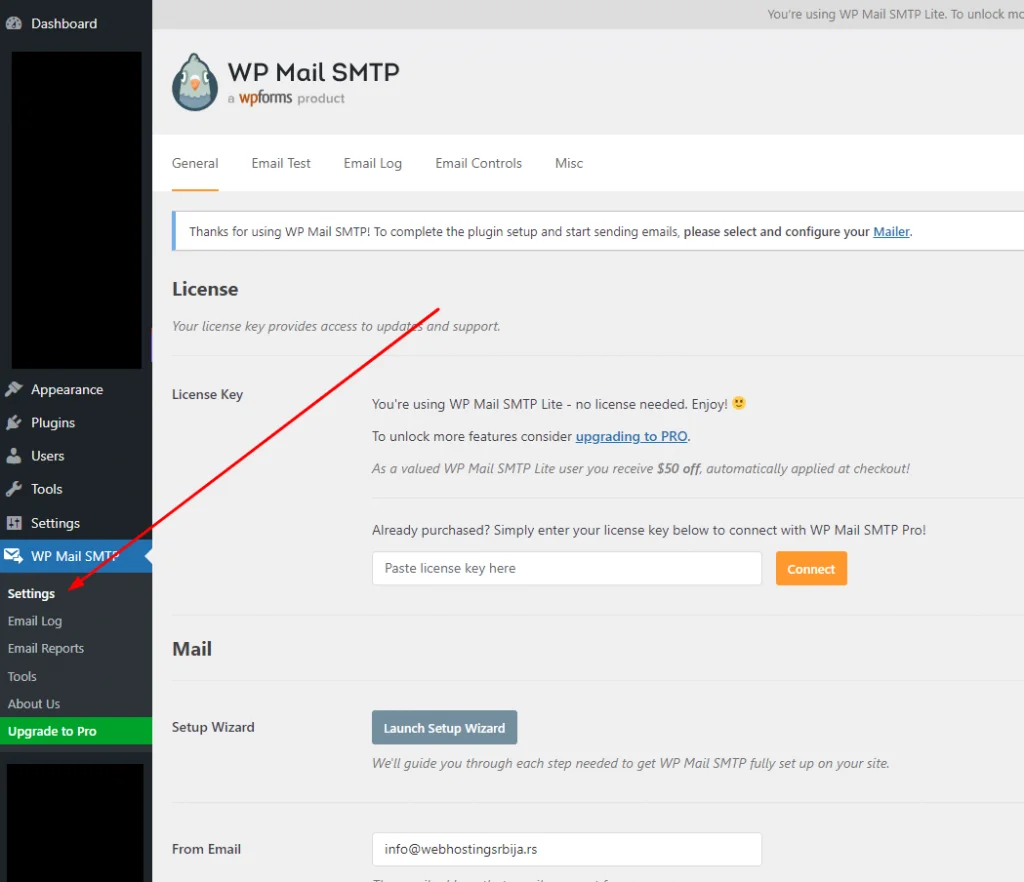Click the From Email input field

click(x=567, y=849)
